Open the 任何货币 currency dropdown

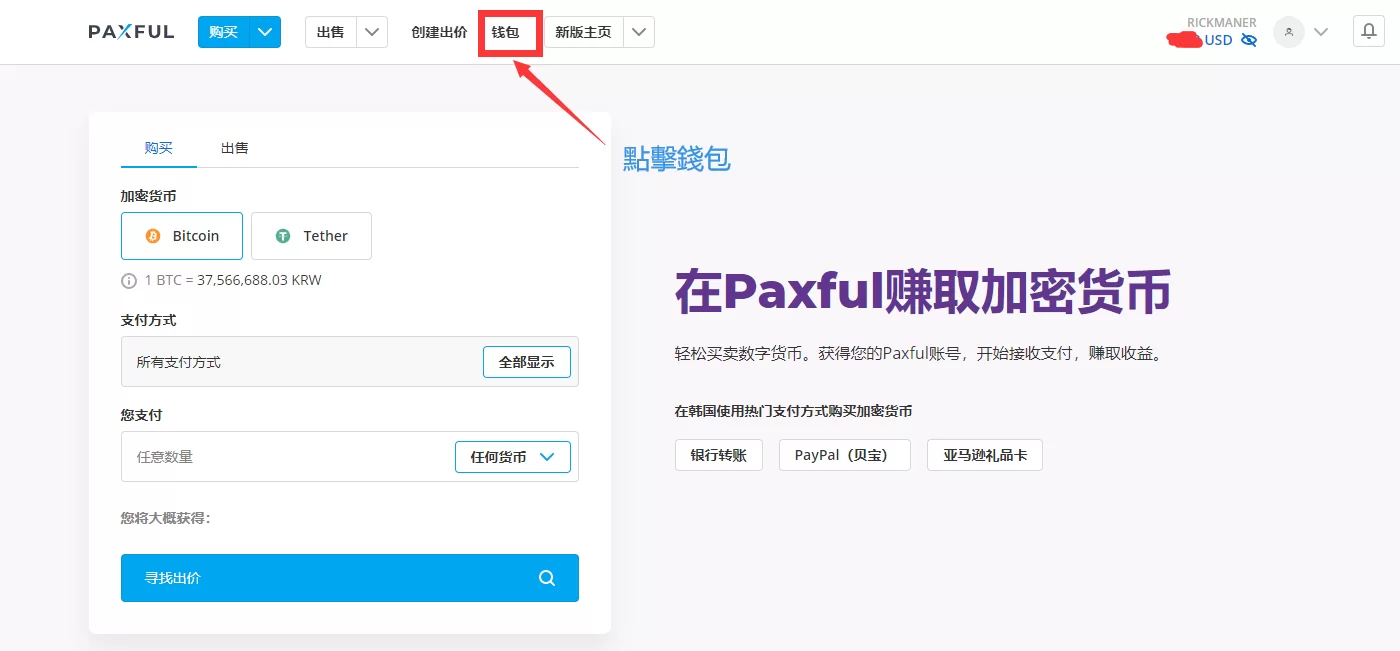tap(513, 457)
